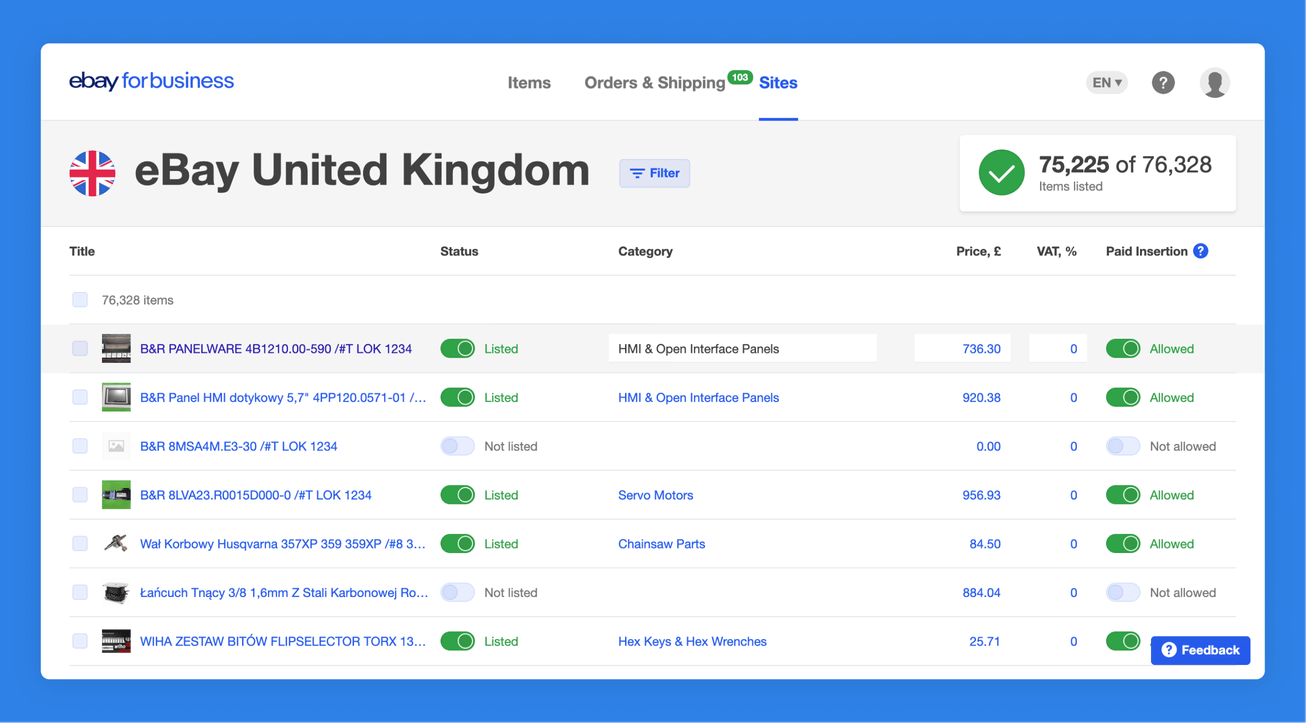Image resolution: width=1306 pixels, height=723 pixels.
Task: Click the Filter button
Action: [x=655, y=173]
